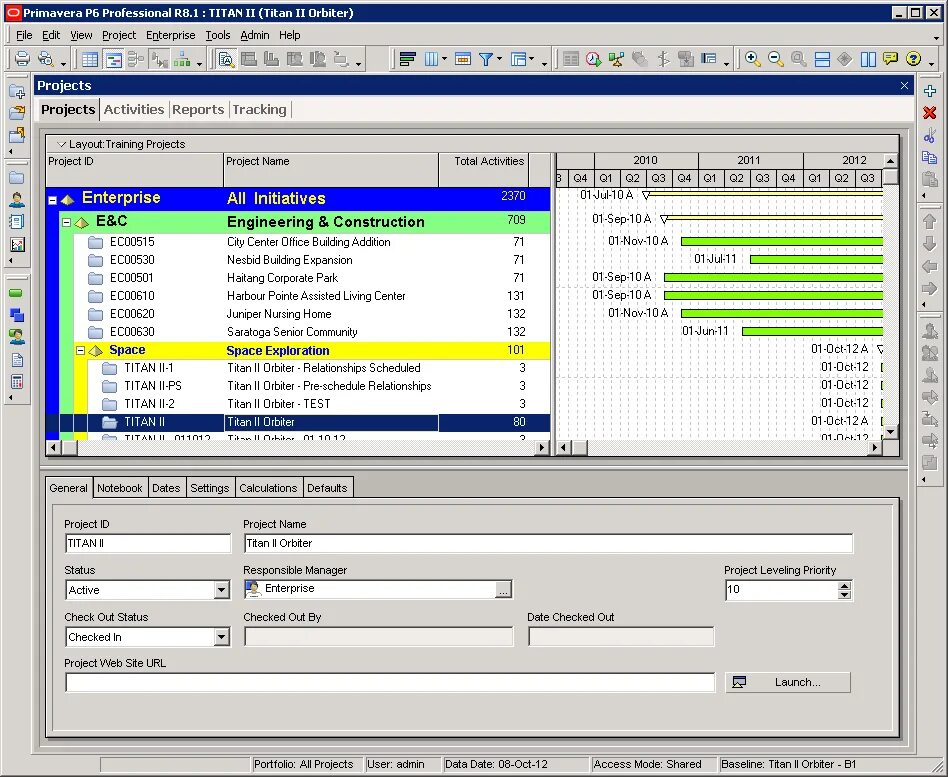Screen dimensions: 948x777
Task: Open the File menu
Action: click(x=24, y=35)
